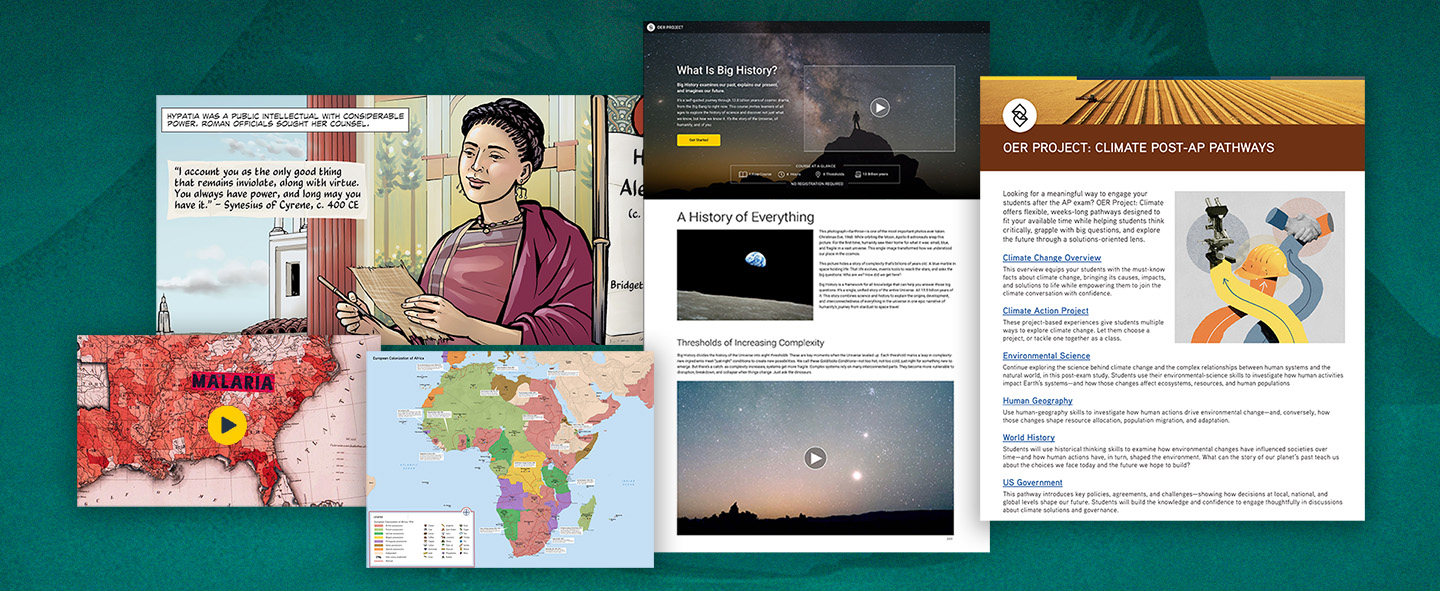Image resolution: width=1440 pixels, height=591 pixels.
Task: Open the Hypatia graphic biography comic
Action: [x=399, y=220]
